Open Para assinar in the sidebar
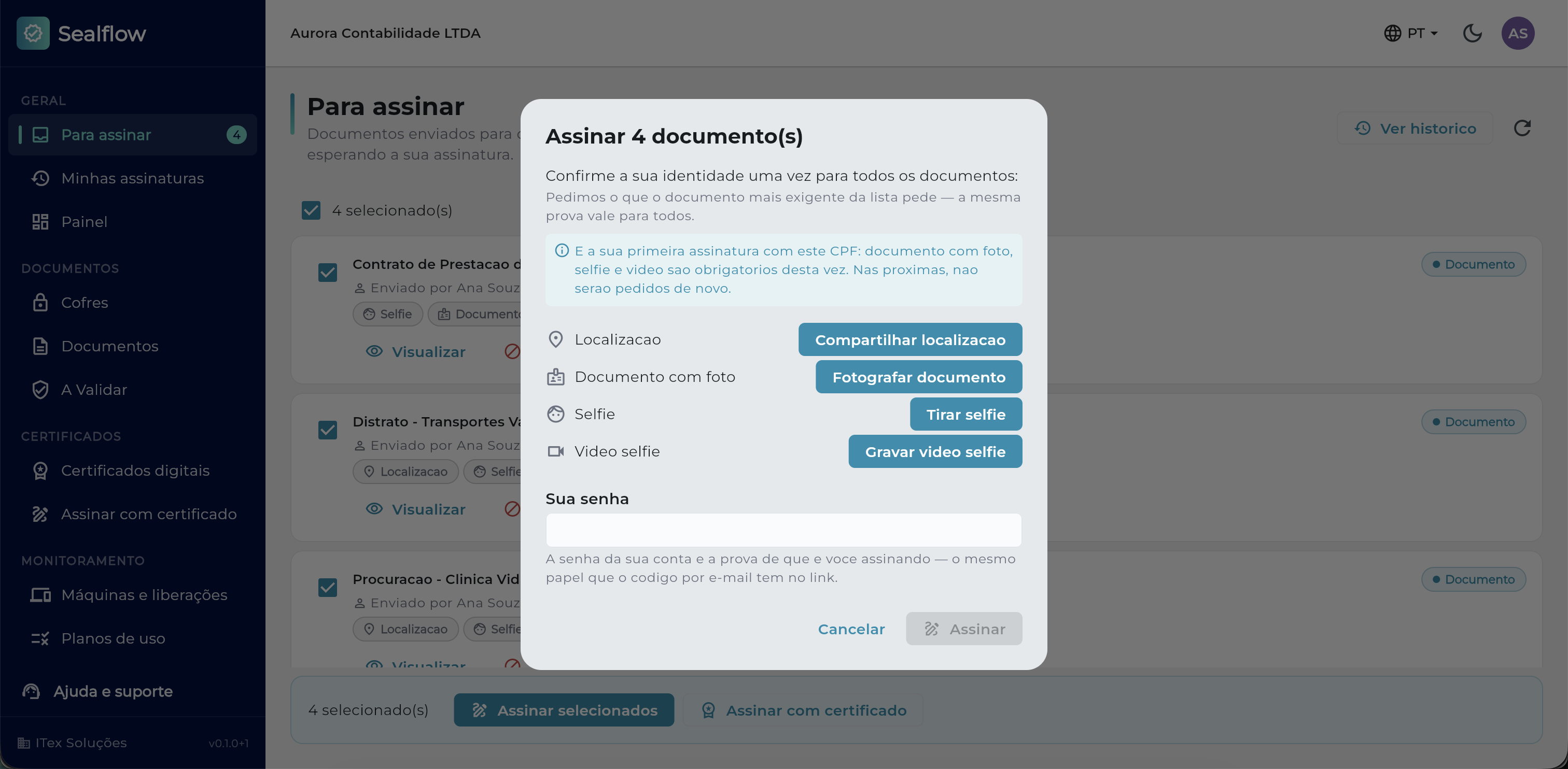Screen dimensions: 1568x769 click(133, 134)
